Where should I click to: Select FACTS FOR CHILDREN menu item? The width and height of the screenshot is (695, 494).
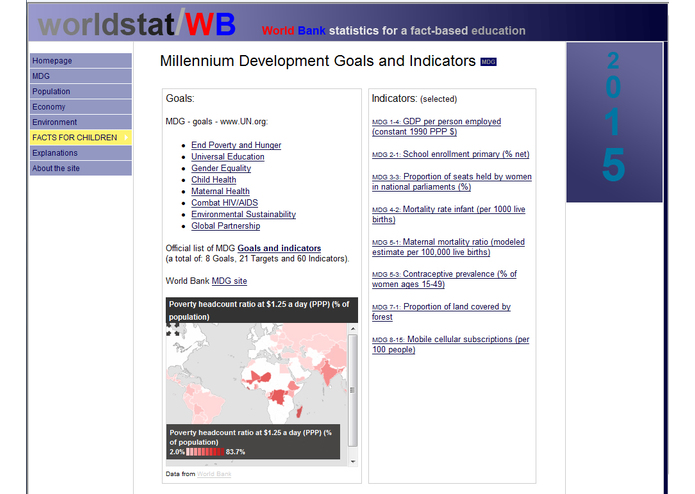[81, 137]
